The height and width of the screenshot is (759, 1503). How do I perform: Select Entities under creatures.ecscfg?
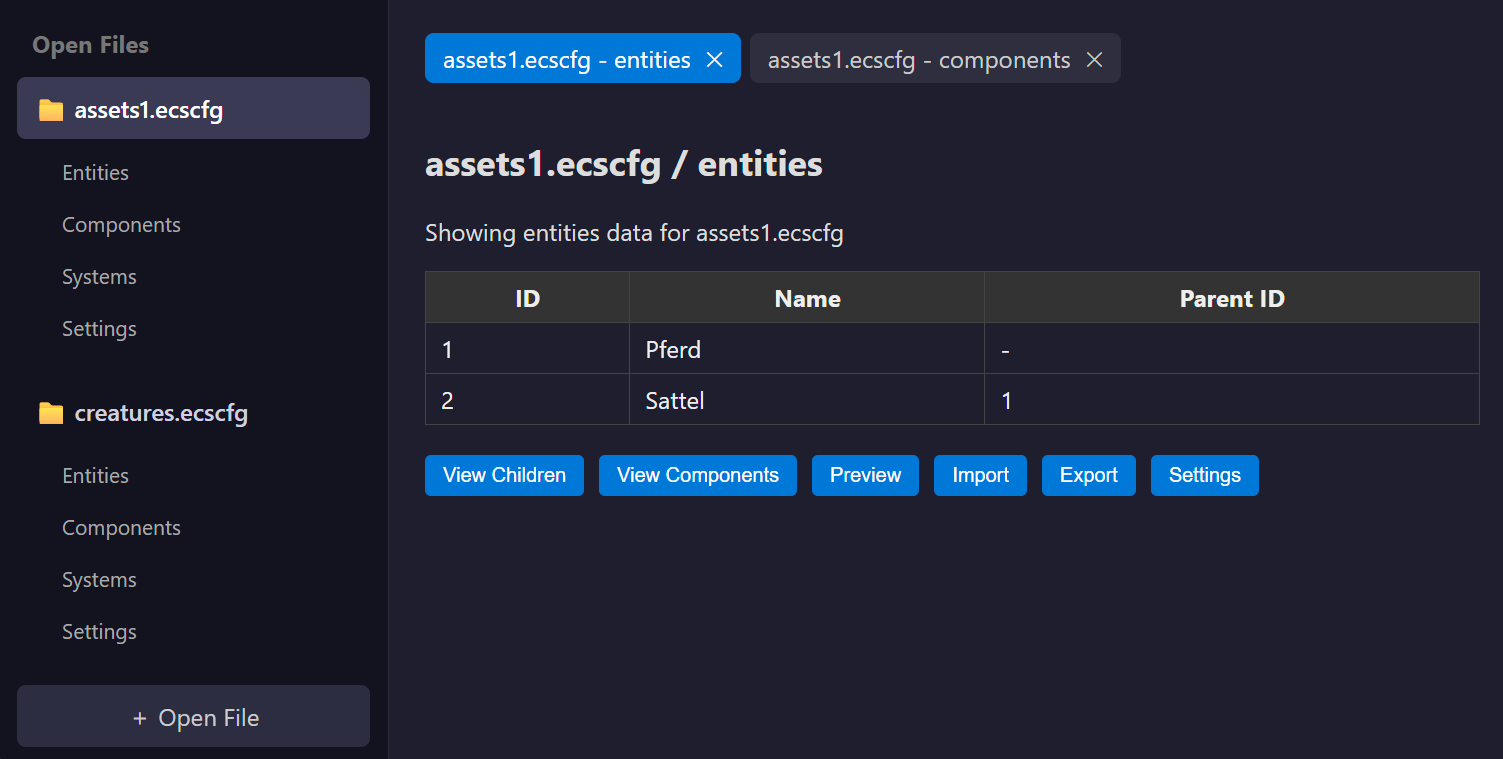point(95,475)
